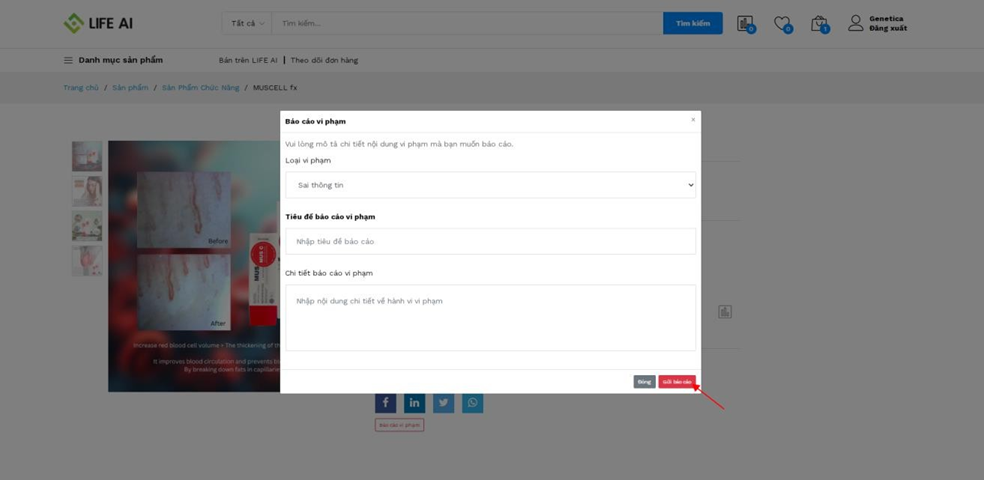
Task: Share product on LinkedIn
Action: (x=415, y=403)
